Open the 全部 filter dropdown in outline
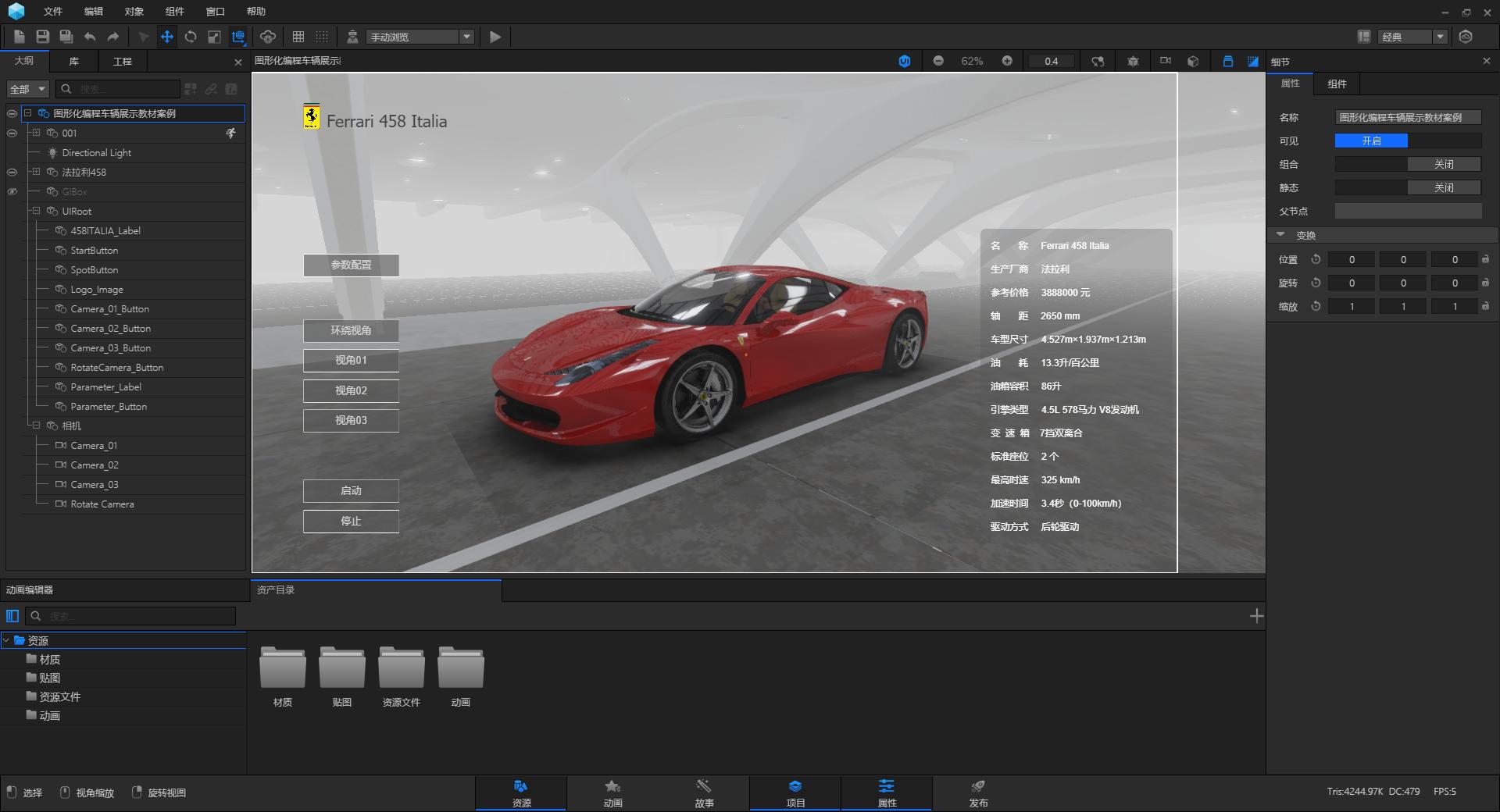The width and height of the screenshot is (1500, 812). point(28,89)
